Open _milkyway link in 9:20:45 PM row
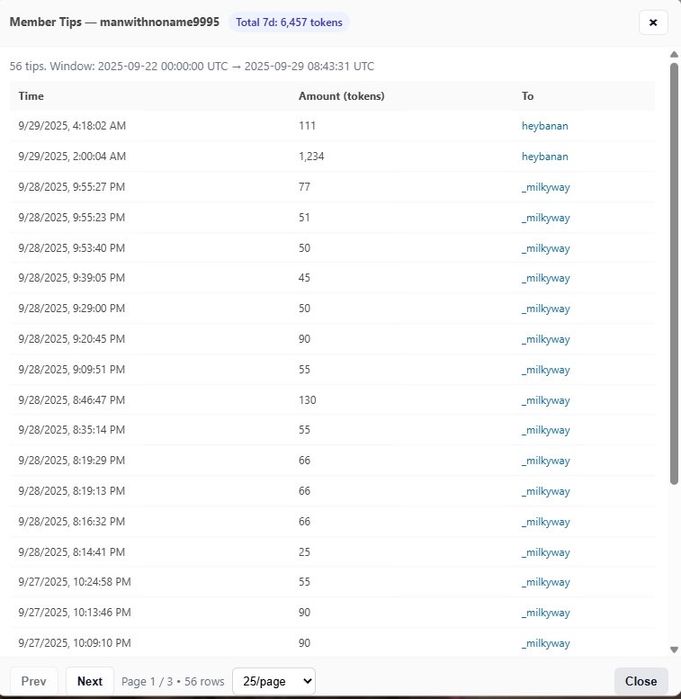 (x=546, y=339)
